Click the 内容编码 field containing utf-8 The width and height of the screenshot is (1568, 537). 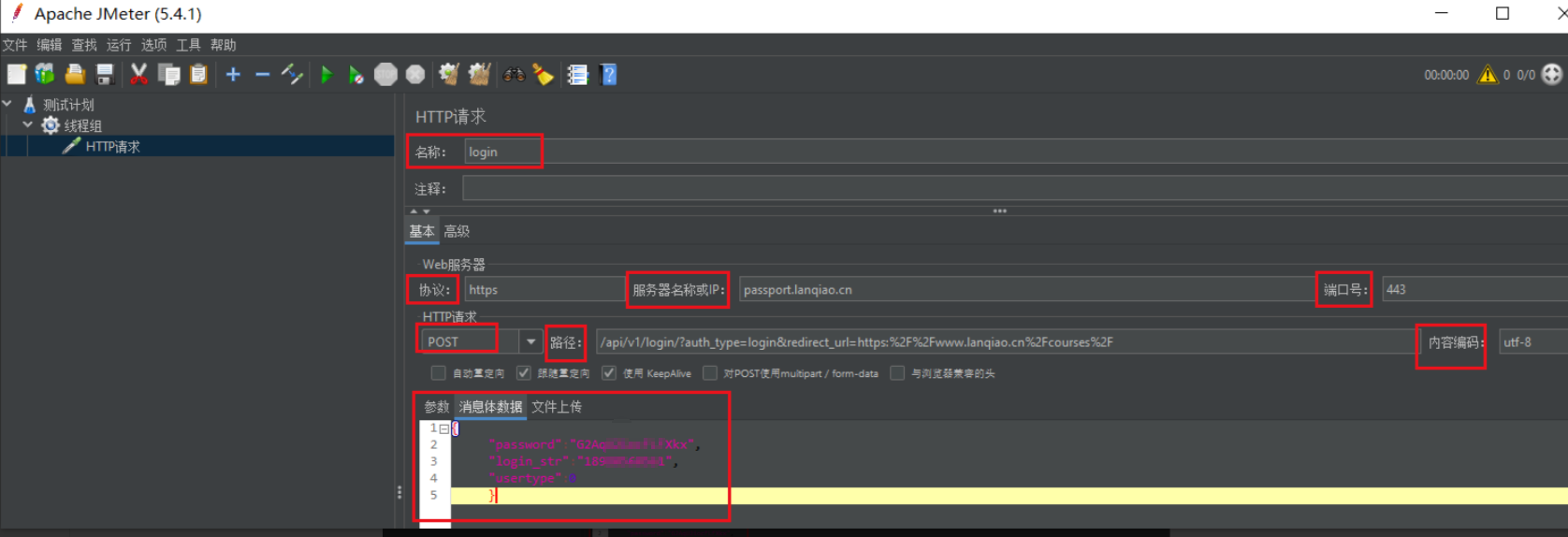coord(1533,342)
